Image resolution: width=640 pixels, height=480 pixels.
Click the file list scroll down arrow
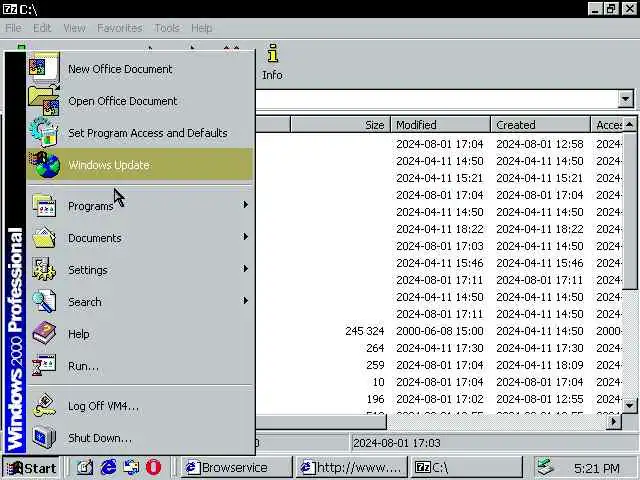(x=629, y=406)
